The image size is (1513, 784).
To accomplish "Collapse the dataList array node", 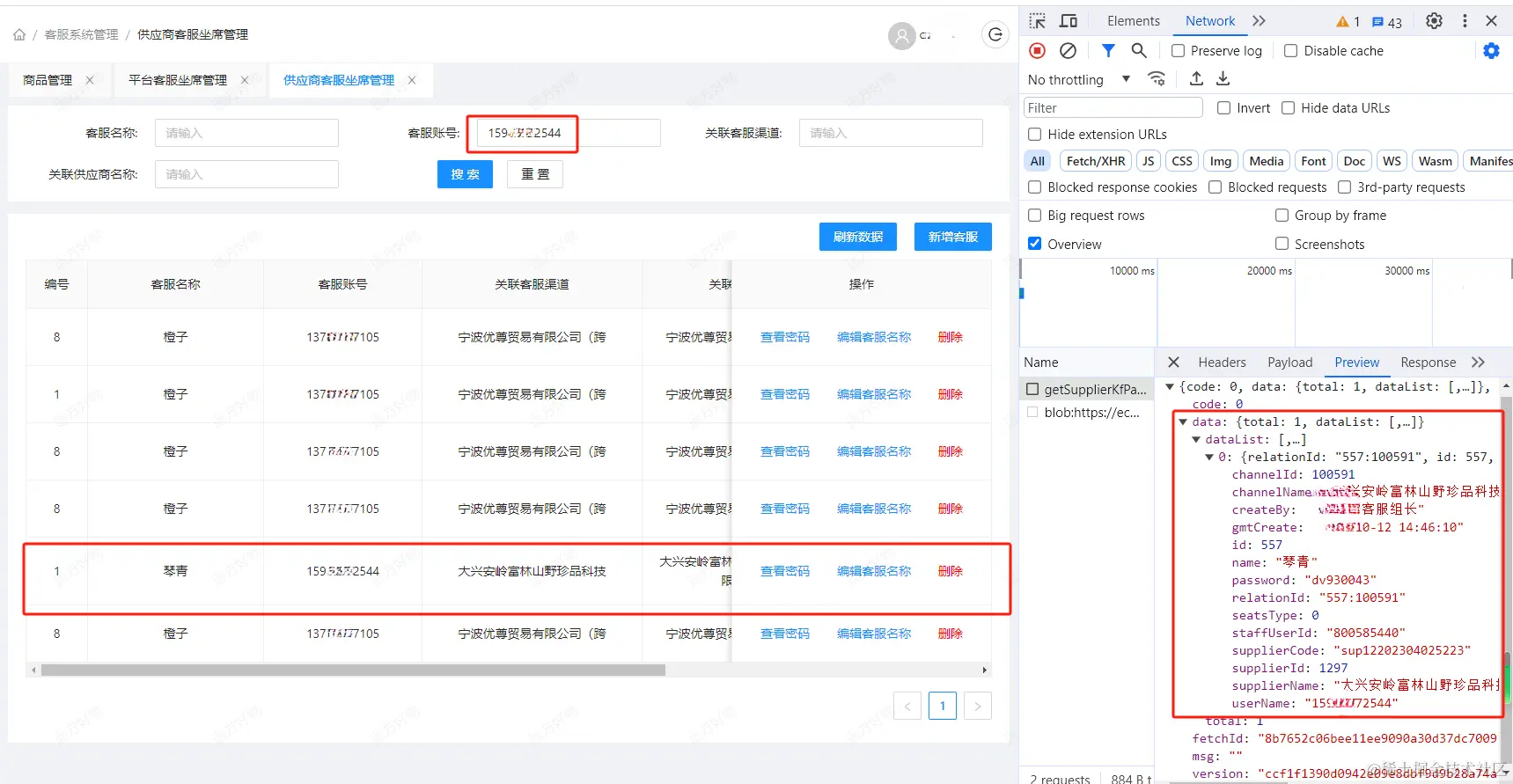I will pos(1196,439).
